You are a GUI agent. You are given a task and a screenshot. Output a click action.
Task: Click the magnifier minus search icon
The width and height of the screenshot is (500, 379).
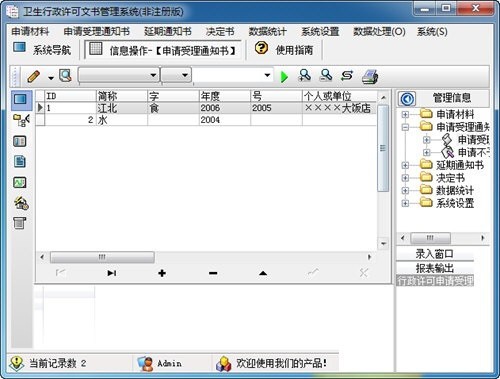(x=326, y=76)
